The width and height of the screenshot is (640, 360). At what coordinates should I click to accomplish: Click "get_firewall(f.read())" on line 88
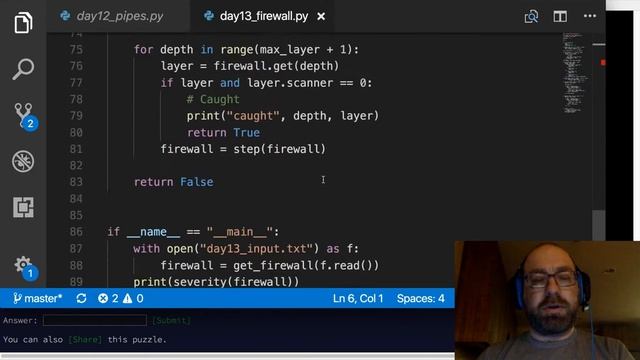coord(306,265)
